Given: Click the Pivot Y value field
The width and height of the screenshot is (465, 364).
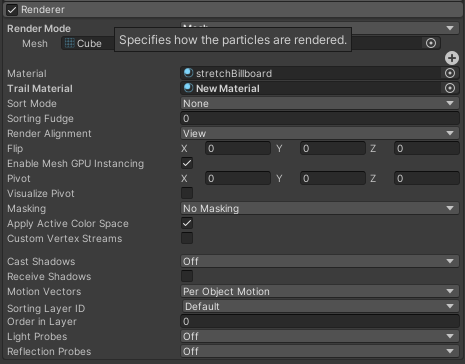Looking at the screenshot, I should (x=333, y=178).
